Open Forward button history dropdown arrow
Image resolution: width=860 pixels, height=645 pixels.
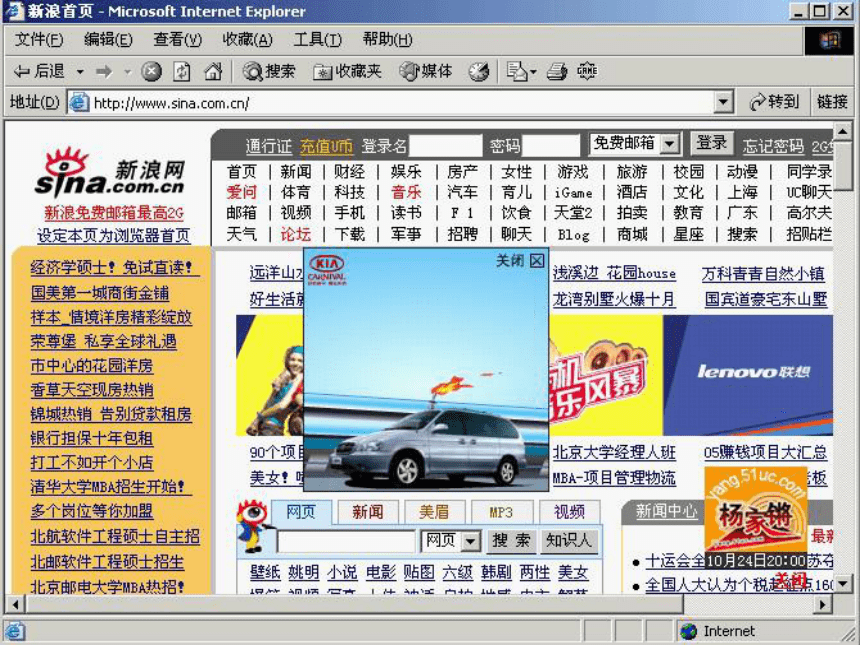127,72
